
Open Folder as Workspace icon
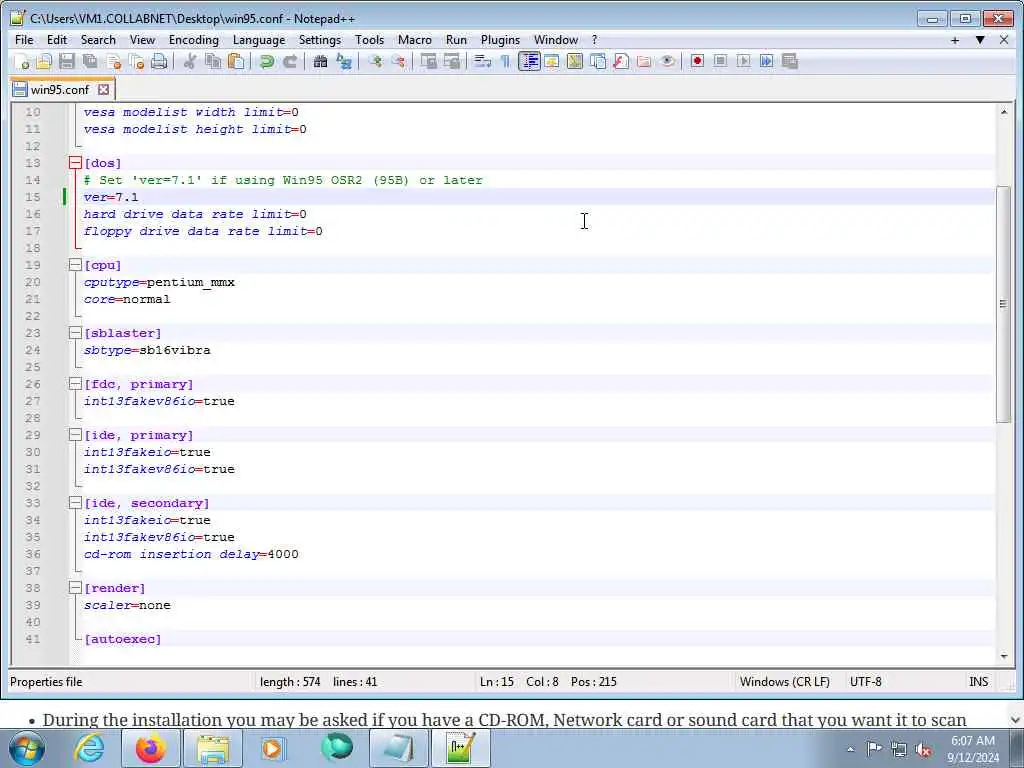644,61
